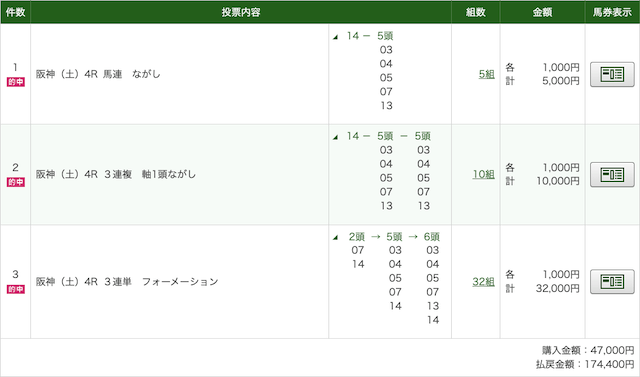Open the 32組 combinations link
The height and width of the screenshot is (377, 640).
click(484, 282)
